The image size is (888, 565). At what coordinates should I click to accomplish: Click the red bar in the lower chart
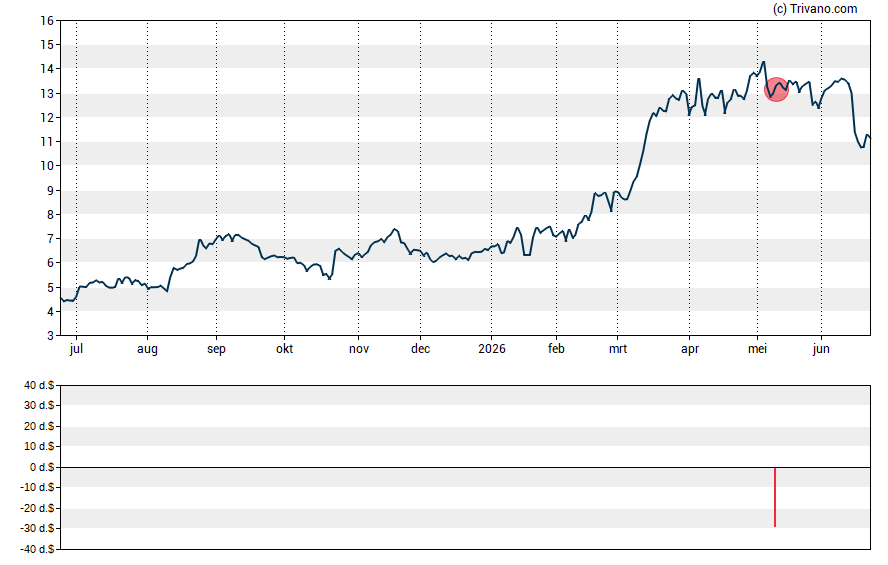coord(775,497)
